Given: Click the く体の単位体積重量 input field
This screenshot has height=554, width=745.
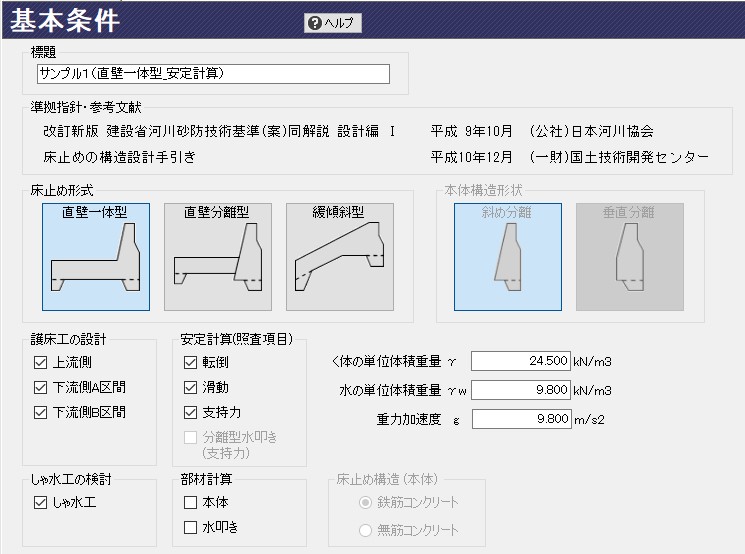Looking at the screenshot, I should pyautogui.click(x=520, y=361).
